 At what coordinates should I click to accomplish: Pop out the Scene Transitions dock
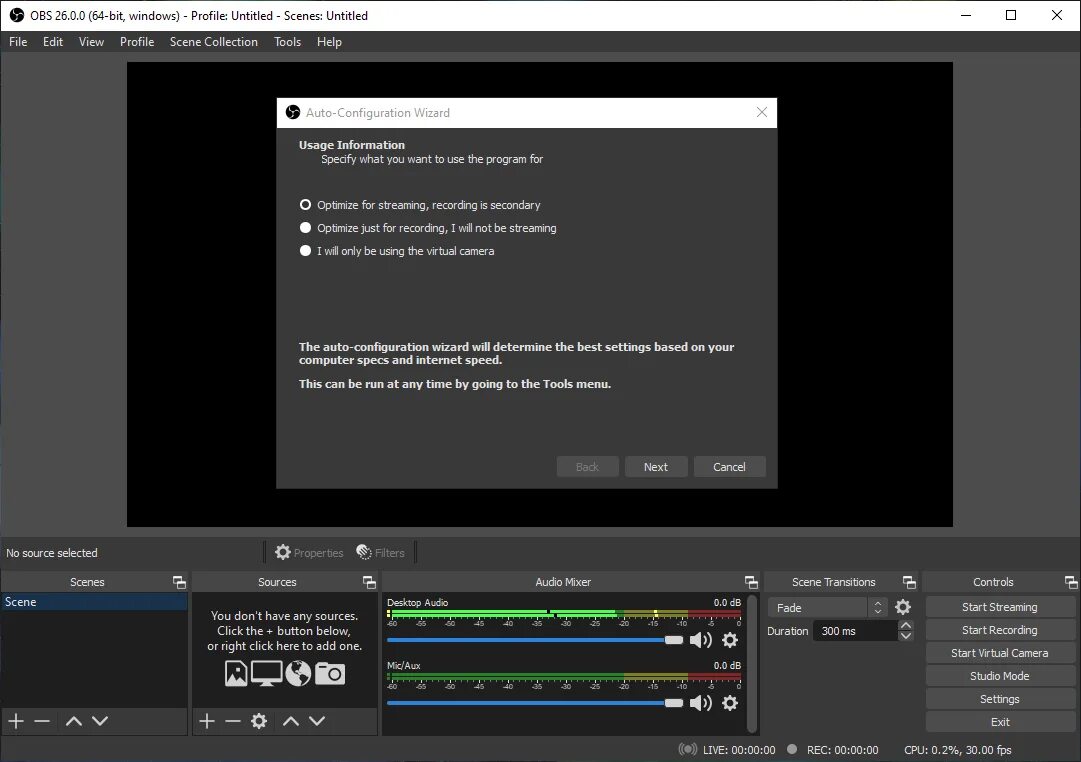[x=909, y=582]
